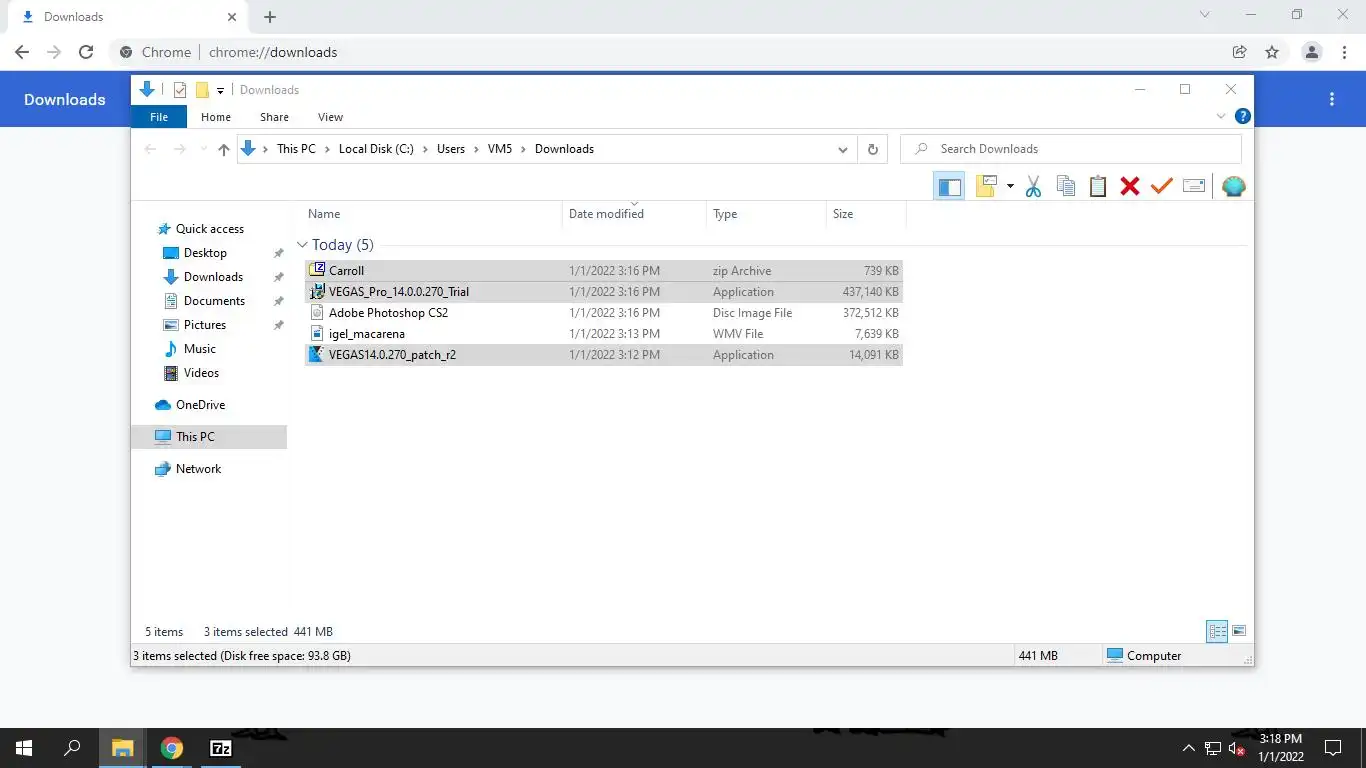Open recent locations dropdown arrow

point(203,150)
